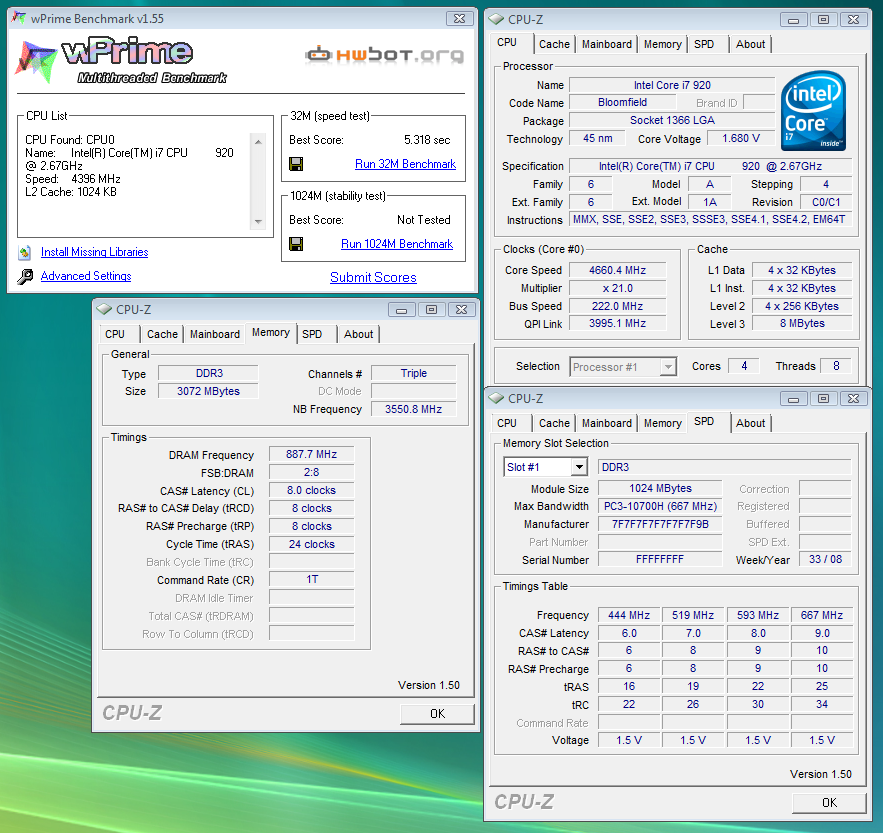Screen dimensions: 883x833
Task: Select CPU tab in Memory CPU-Z window
Action: (x=115, y=334)
